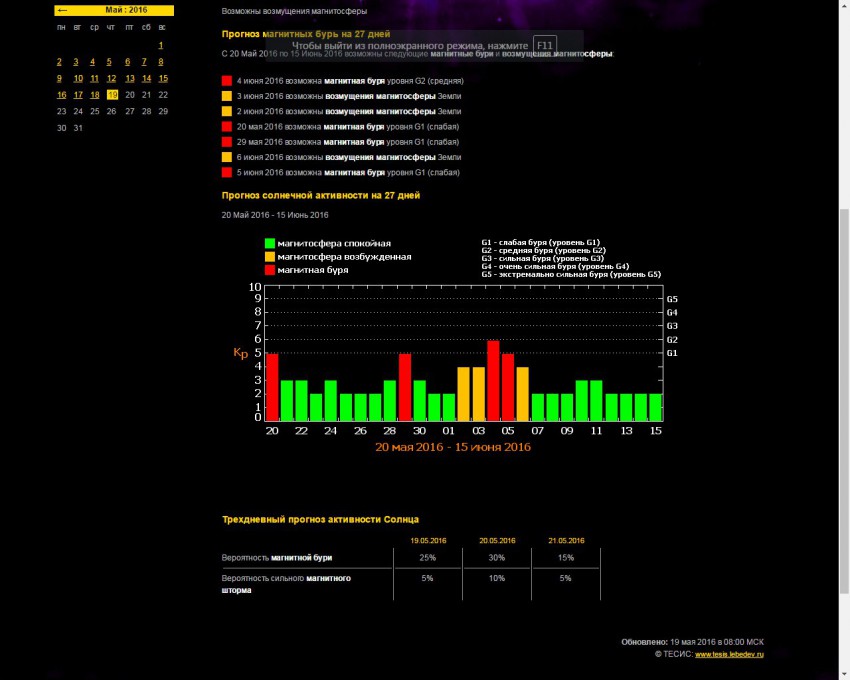Open the www.tesis.lebedev.ru link

pyautogui.click(x=729, y=654)
